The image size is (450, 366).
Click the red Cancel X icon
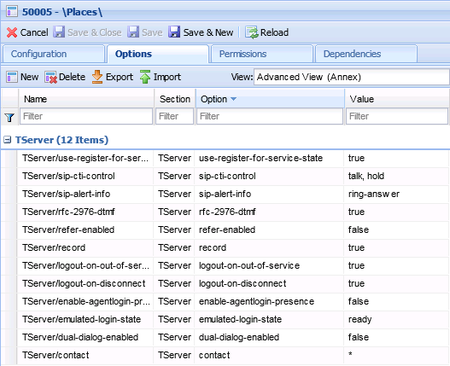12,33
